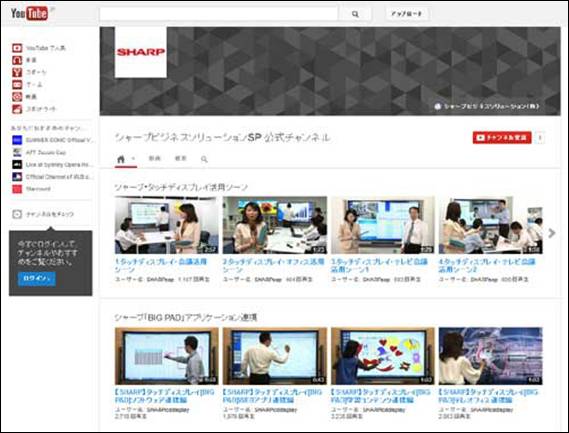Click the BIG PAD application section heading

pyautogui.click(x=186, y=318)
